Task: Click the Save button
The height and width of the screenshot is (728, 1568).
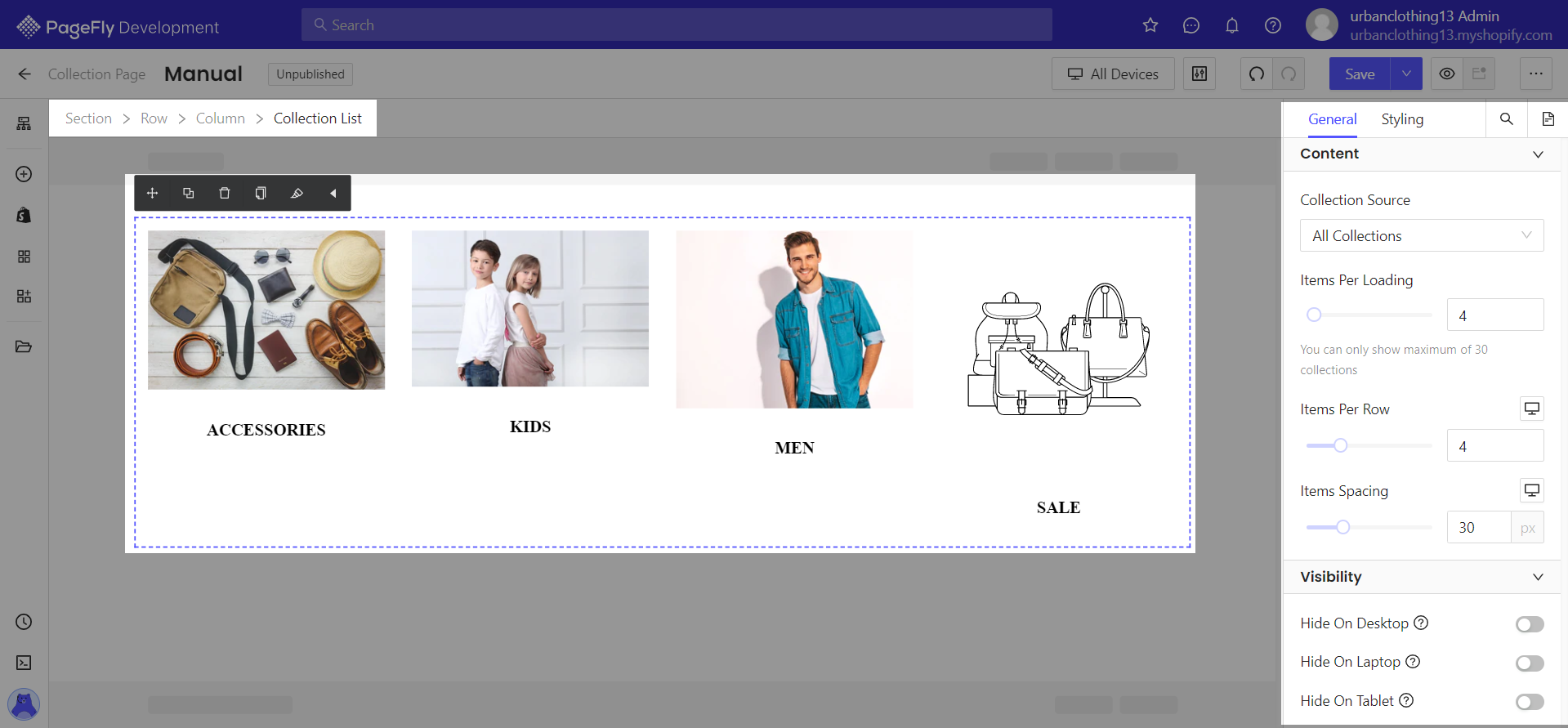Action: pos(1360,74)
